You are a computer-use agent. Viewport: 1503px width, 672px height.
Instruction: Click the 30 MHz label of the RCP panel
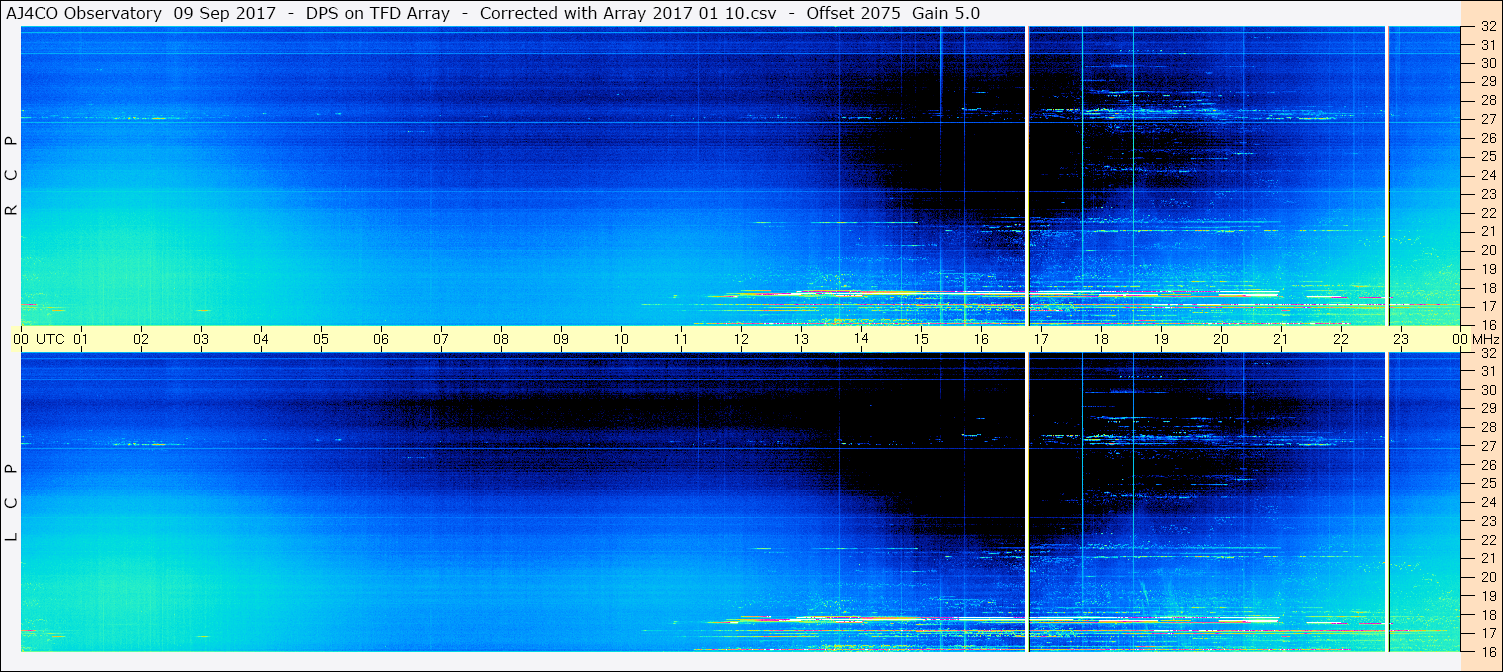point(1488,63)
